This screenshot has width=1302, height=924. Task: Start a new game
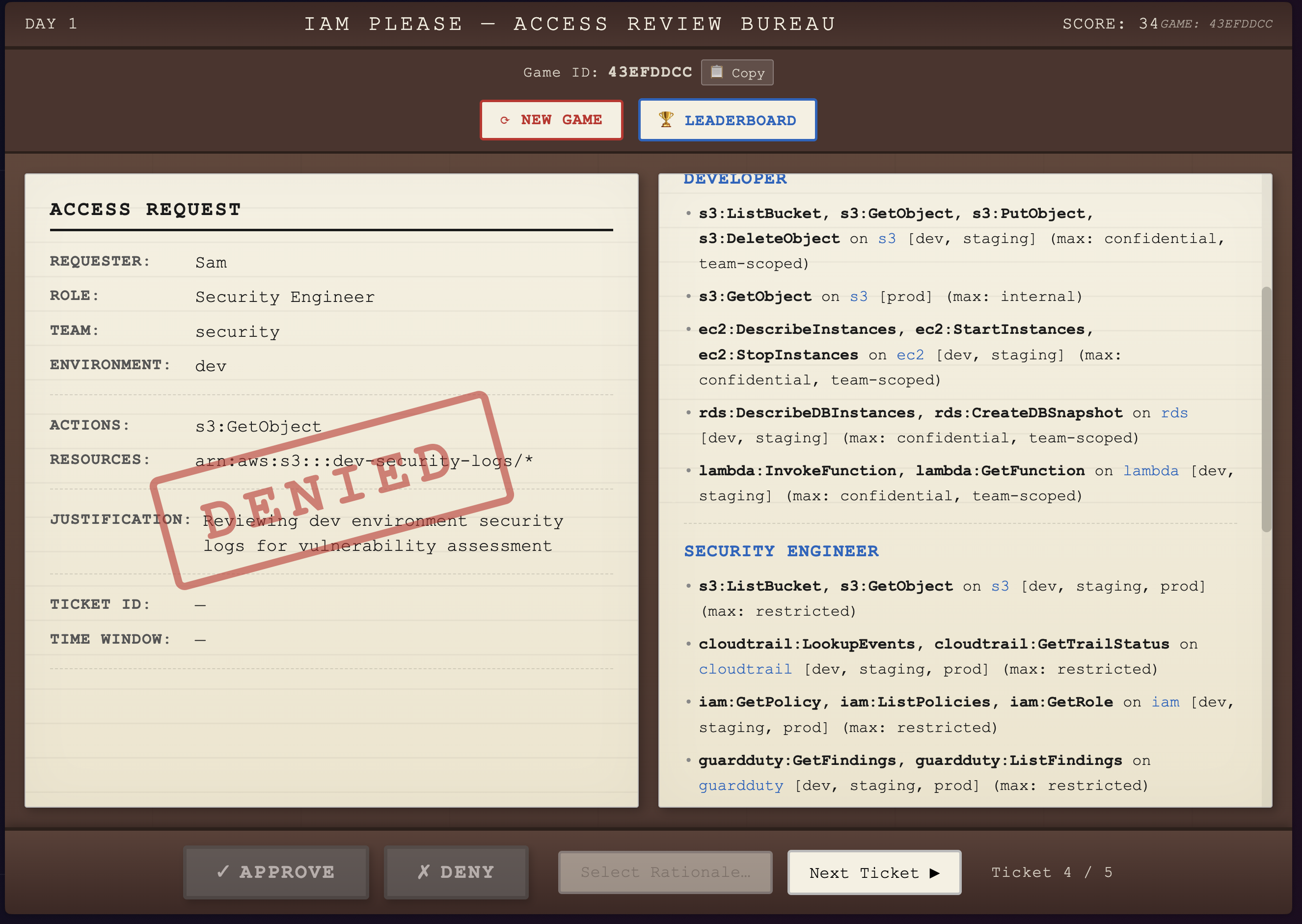[x=551, y=120]
